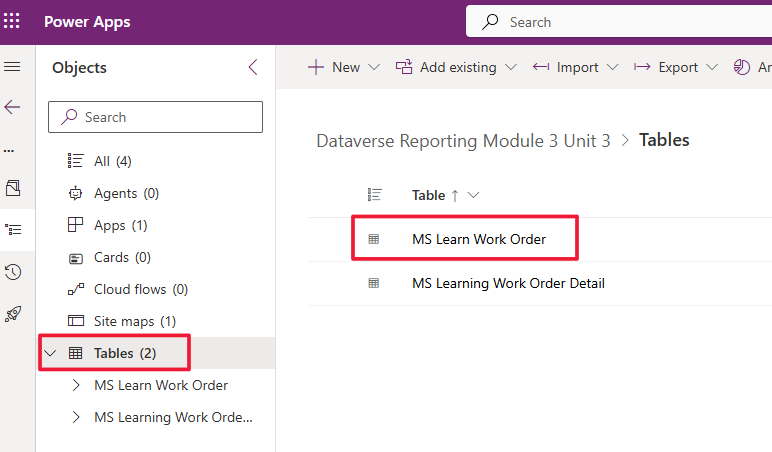Open the rocket Pipelines icon
Image resolution: width=772 pixels, height=452 pixels.
(x=13, y=314)
